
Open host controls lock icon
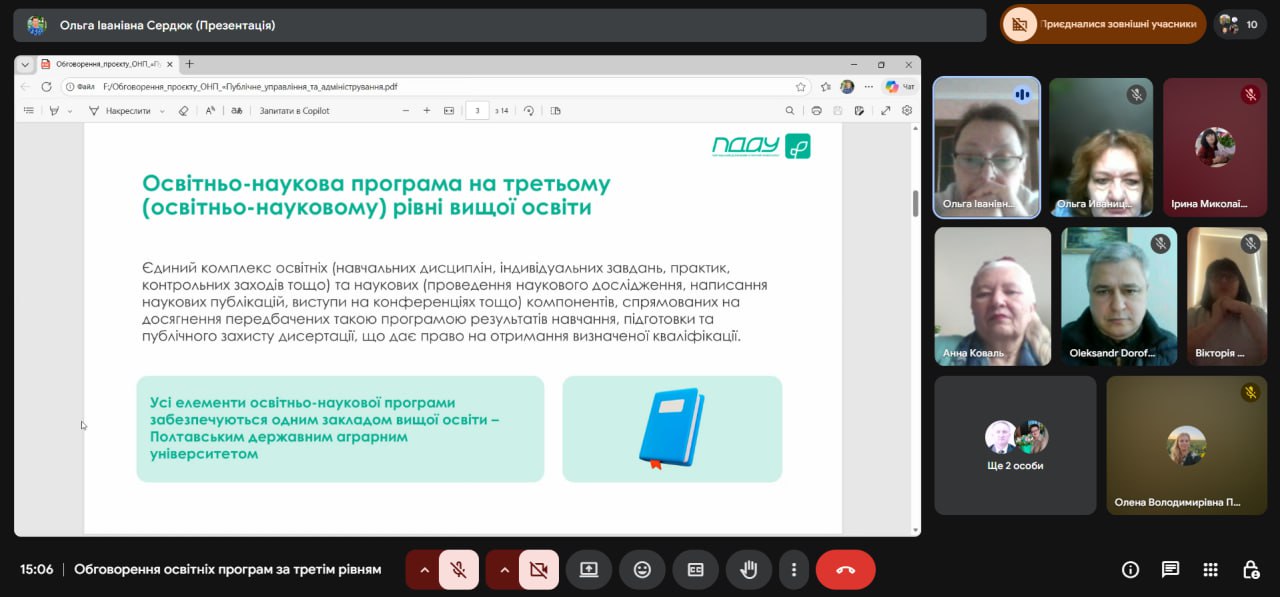pos(1250,570)
